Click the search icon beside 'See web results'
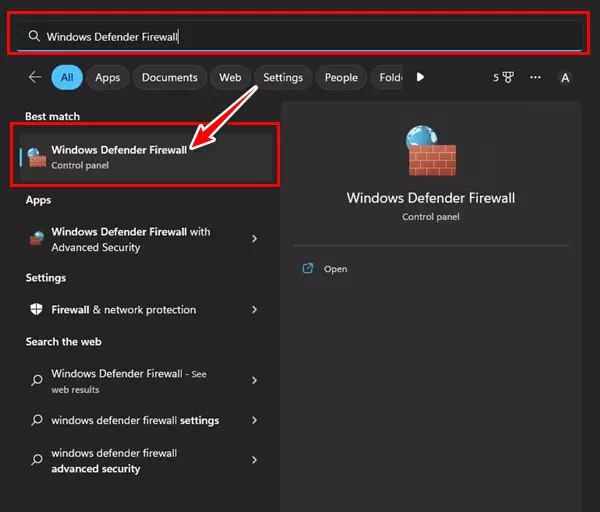Image resolution: width=600 pixels, height=512 pixels. pyautogui.click(x=37, y=380)
